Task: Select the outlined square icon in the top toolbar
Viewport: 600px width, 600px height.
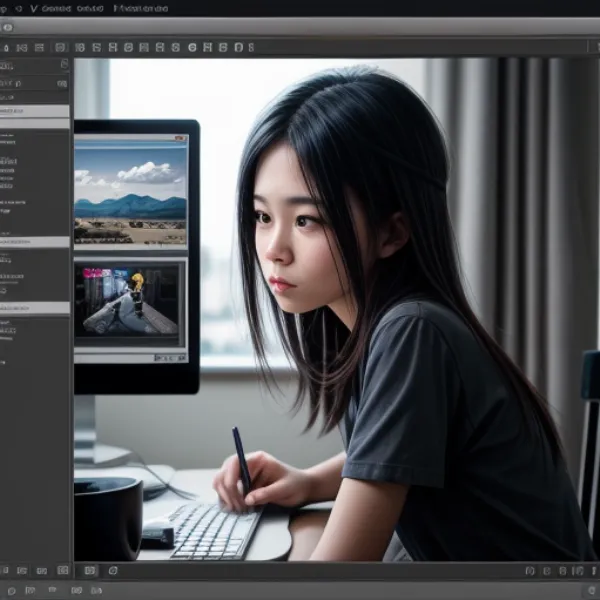Action: (61, 47)
